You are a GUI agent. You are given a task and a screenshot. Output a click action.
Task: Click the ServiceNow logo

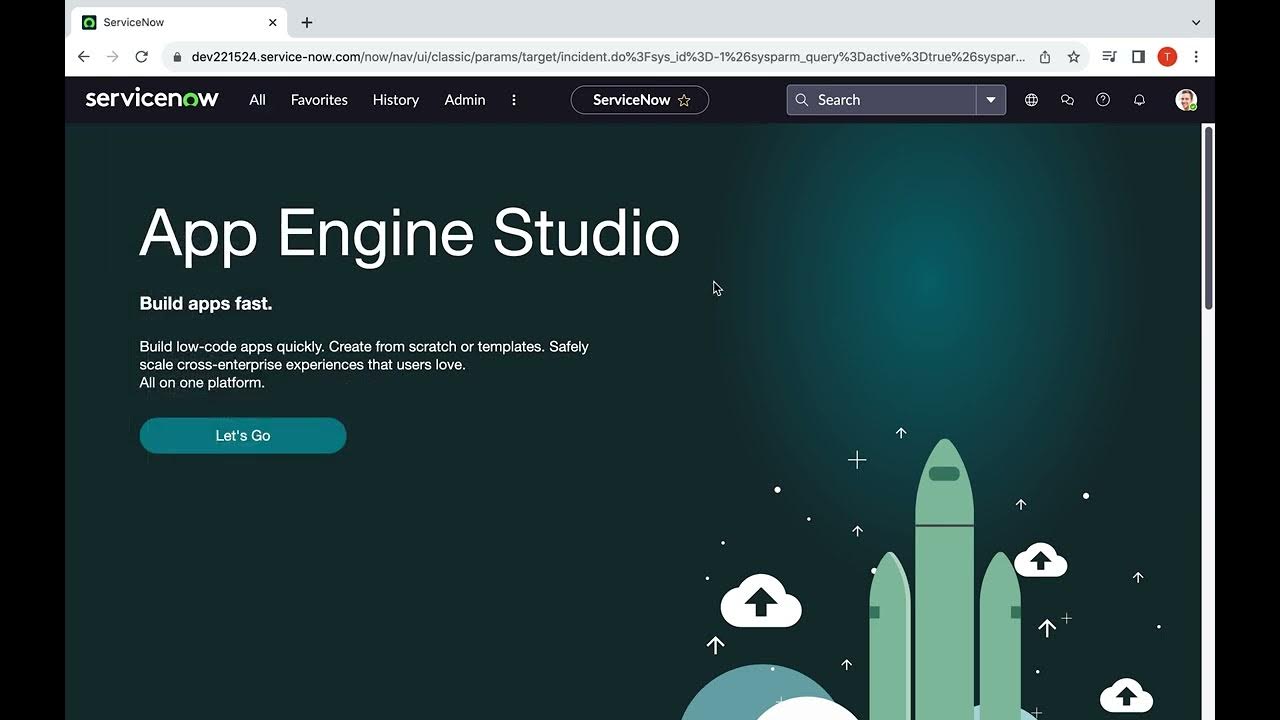[152, 99]
